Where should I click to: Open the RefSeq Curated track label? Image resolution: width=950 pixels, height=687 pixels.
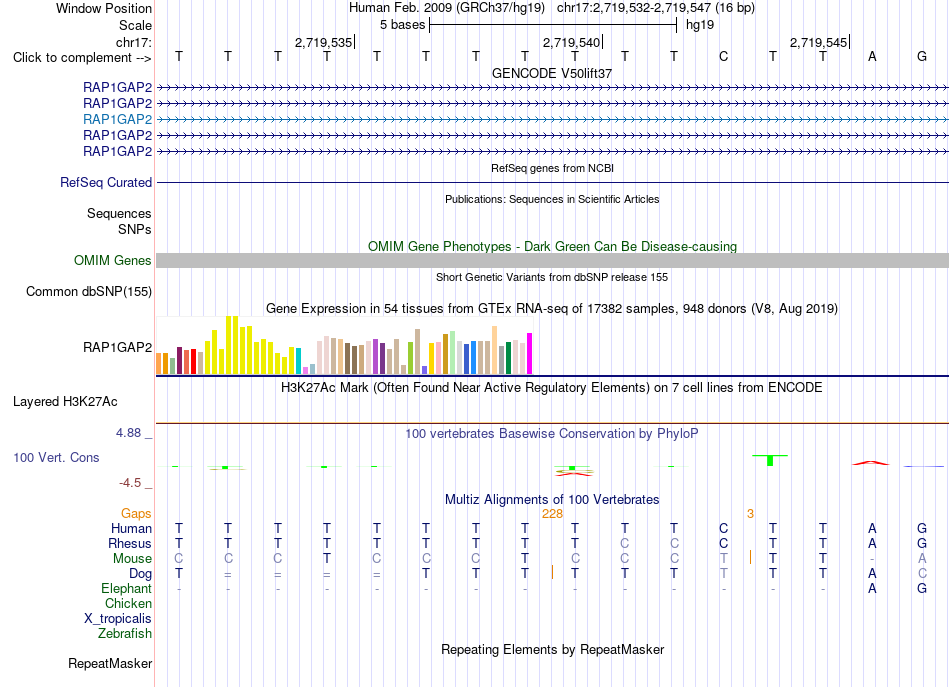(106, 182)
